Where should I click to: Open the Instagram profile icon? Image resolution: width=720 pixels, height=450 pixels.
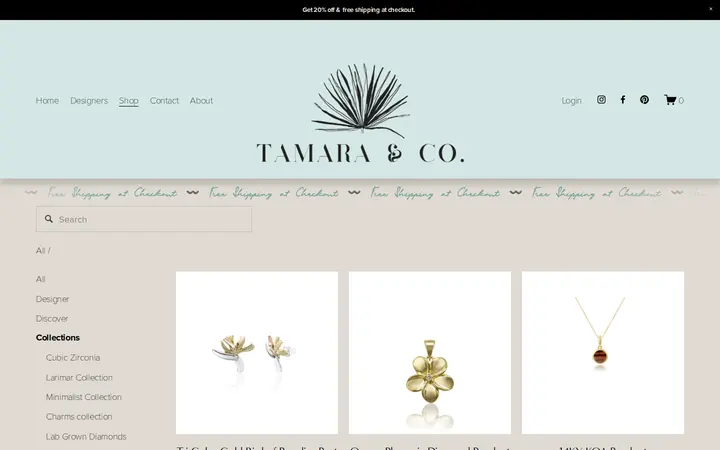pos(601,100)
